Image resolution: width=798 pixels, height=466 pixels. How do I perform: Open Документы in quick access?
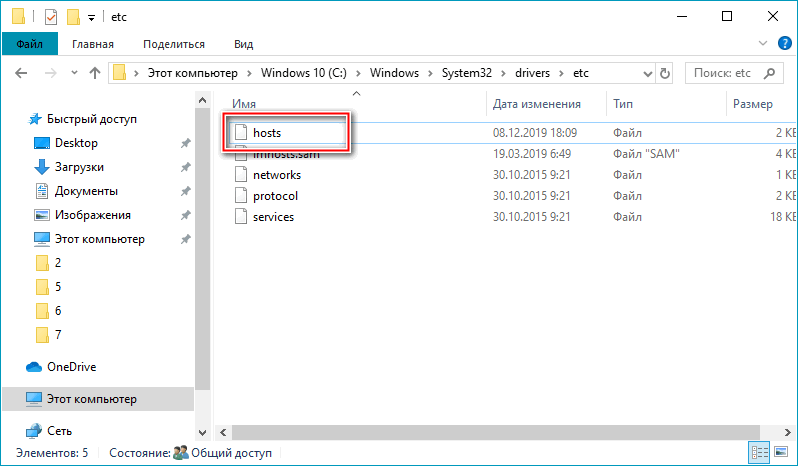86,191
